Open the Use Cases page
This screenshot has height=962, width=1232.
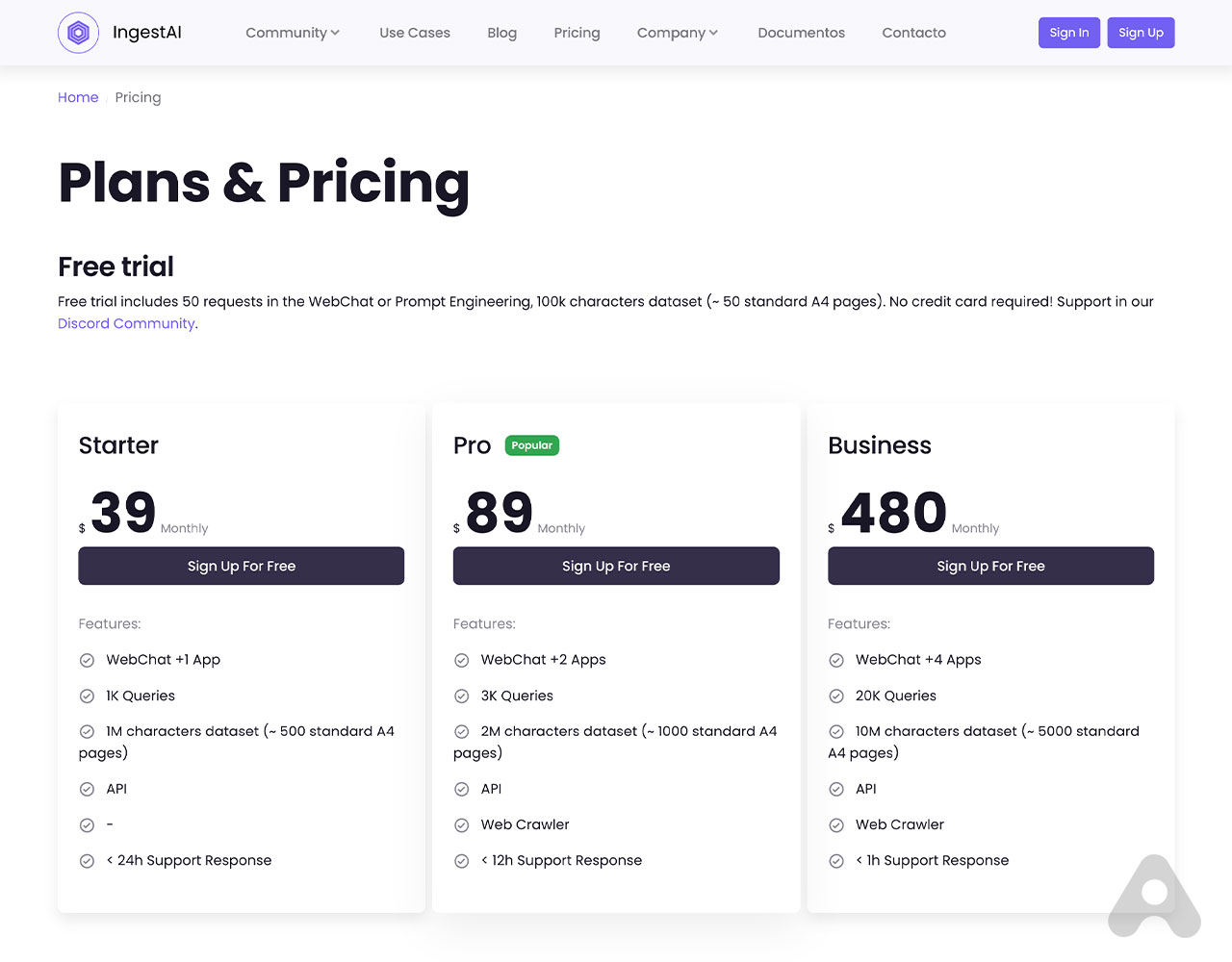click(414, 33)
